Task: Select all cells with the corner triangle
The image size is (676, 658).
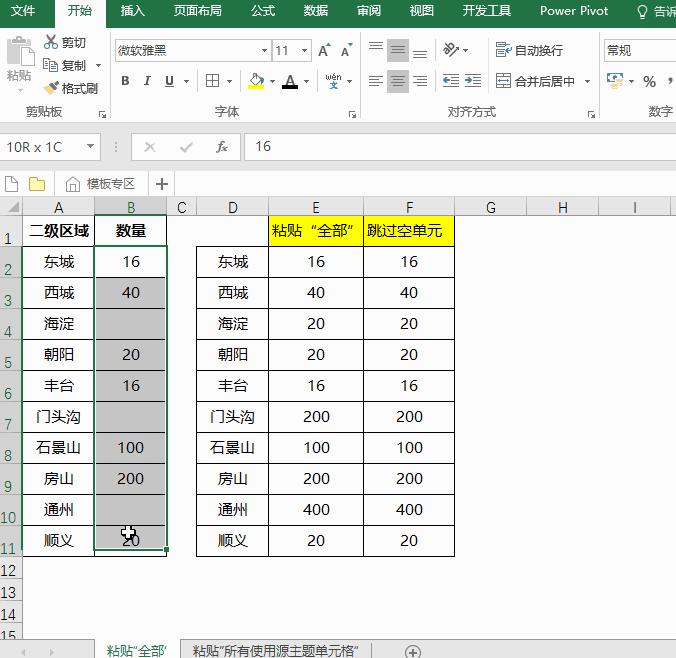Action: click(x=12, y=207)
